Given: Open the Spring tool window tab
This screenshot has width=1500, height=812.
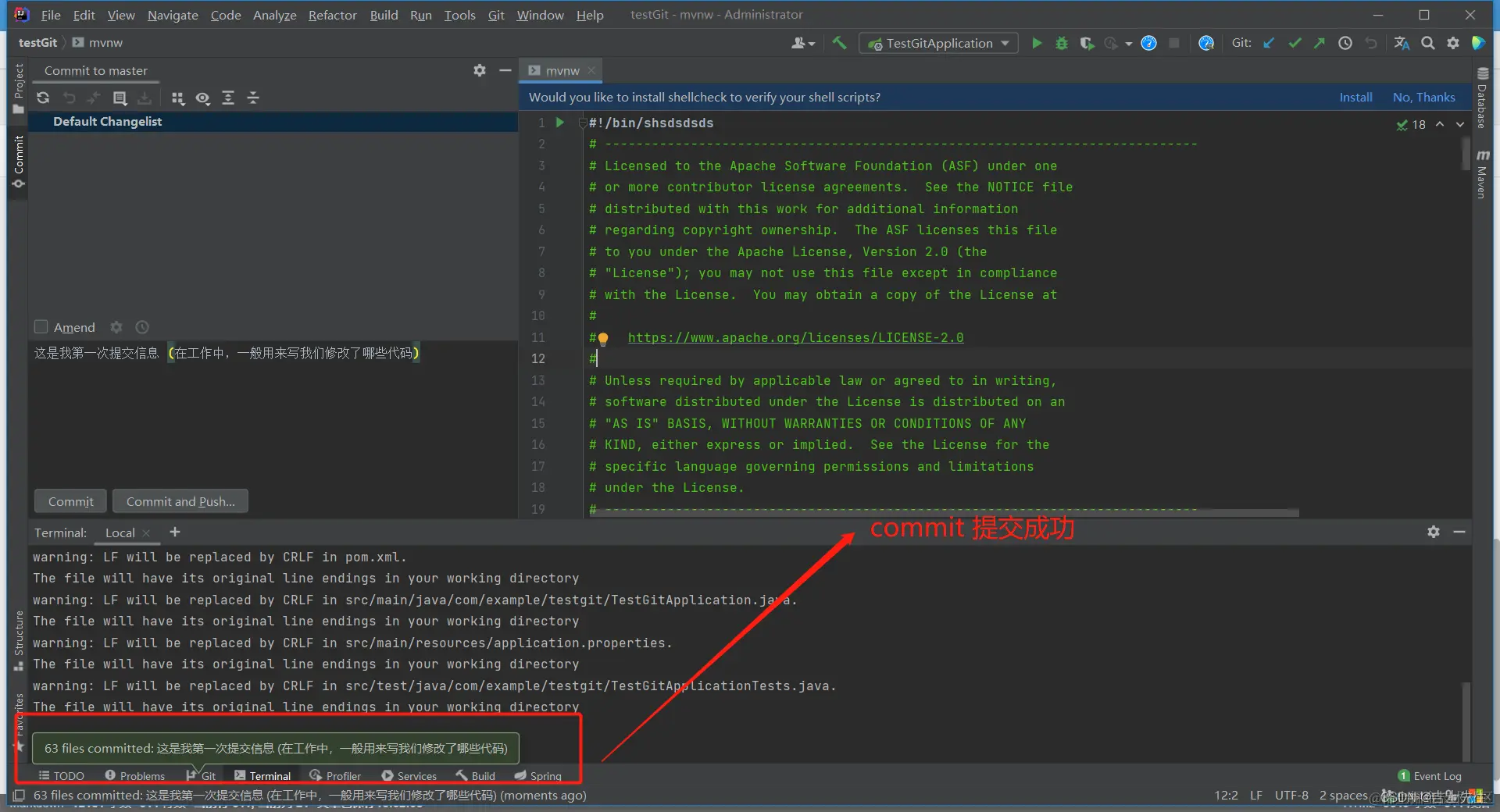Looking at the screenshot, I should click(x=538, y=775).
